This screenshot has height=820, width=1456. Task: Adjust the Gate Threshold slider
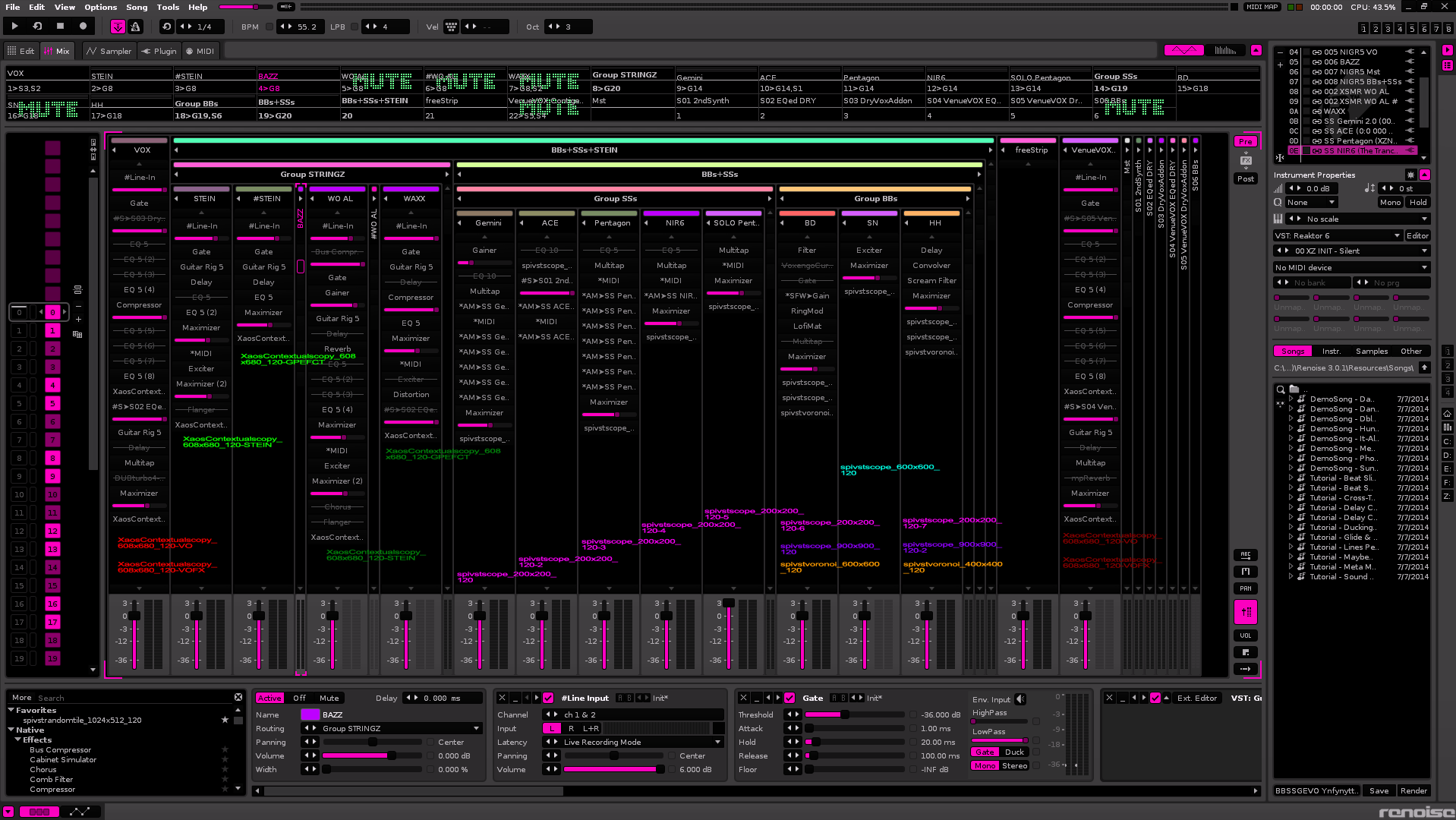pyautogui.click(x=843, y=714)
